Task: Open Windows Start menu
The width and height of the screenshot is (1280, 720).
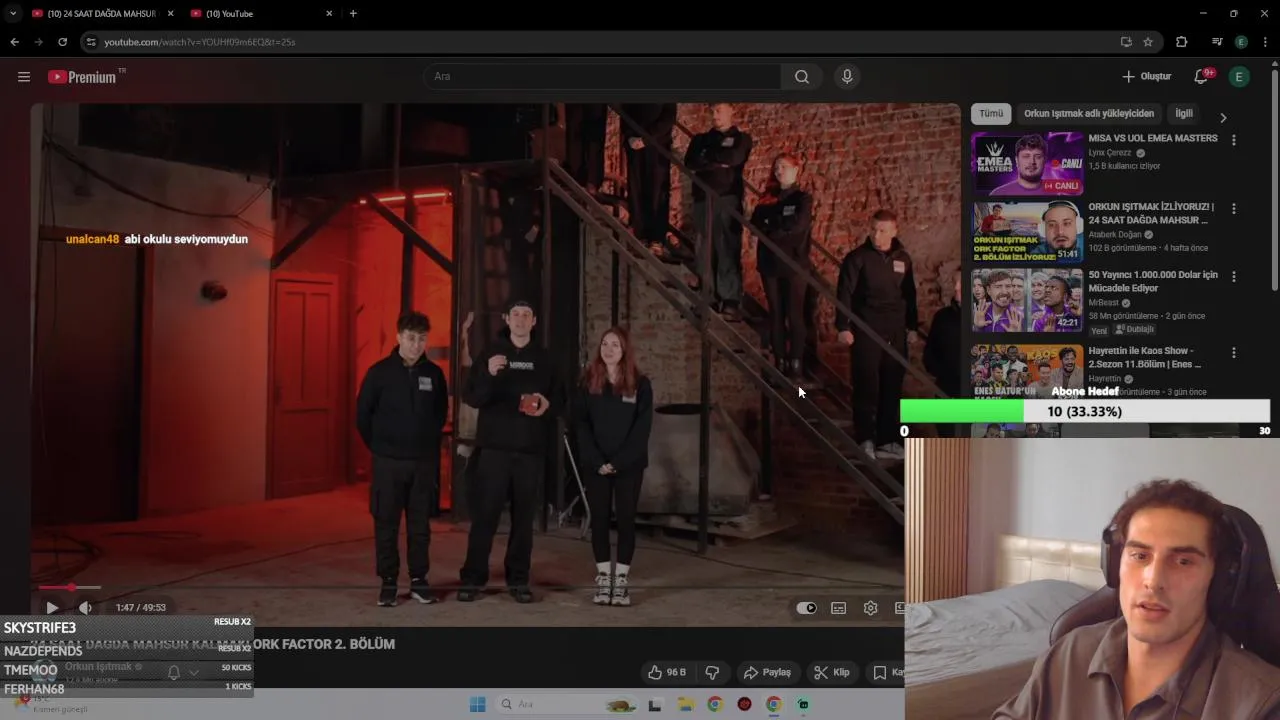Action: [x=477, y=704]
